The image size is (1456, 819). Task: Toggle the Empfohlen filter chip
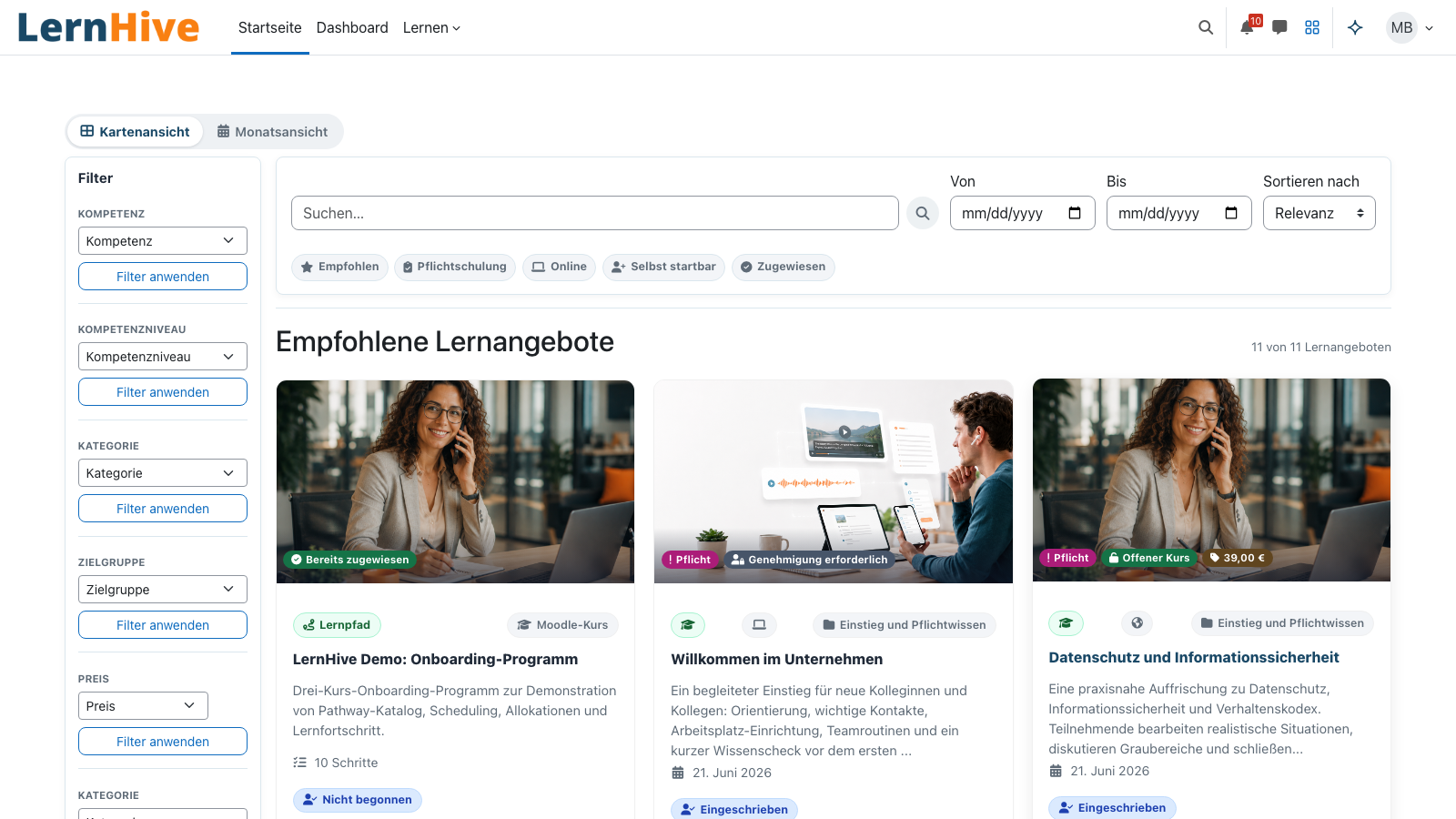339,267
